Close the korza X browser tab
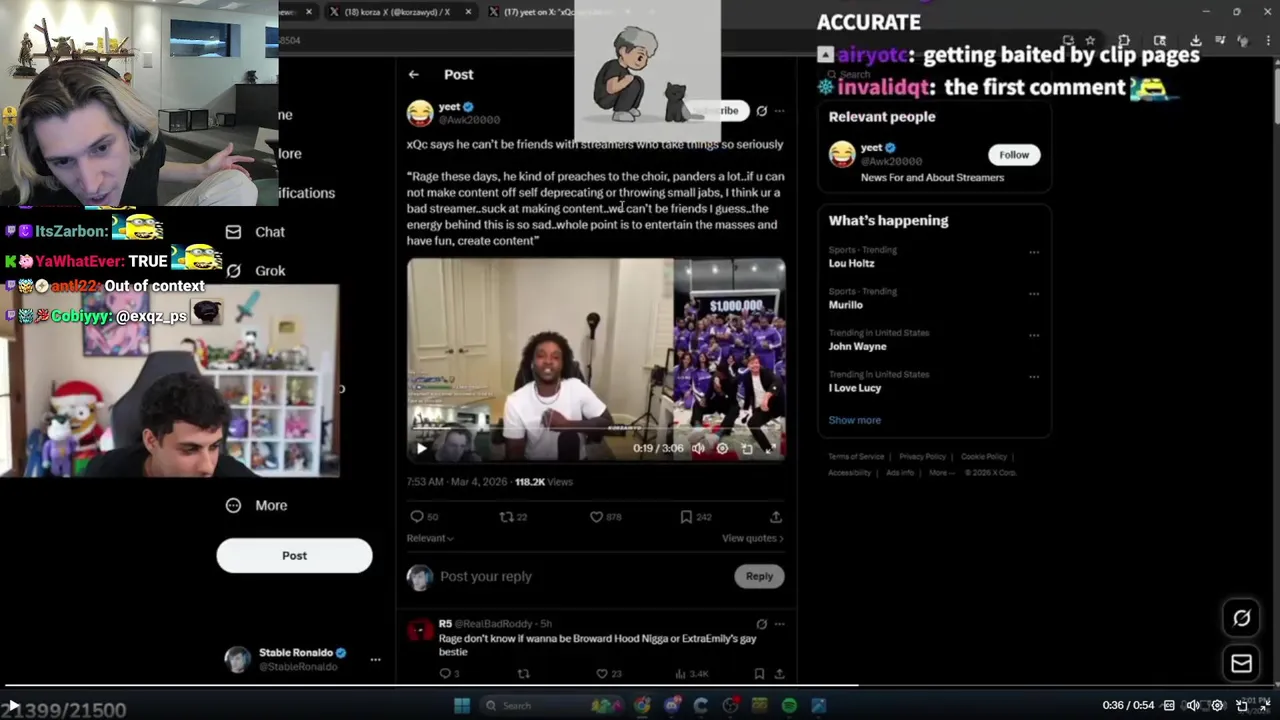This screenshot has width=1280, height=720. [x=468, y=12]
